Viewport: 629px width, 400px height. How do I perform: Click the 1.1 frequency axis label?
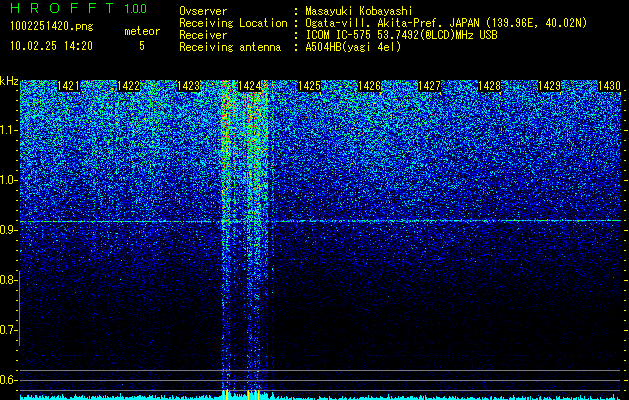8,130
